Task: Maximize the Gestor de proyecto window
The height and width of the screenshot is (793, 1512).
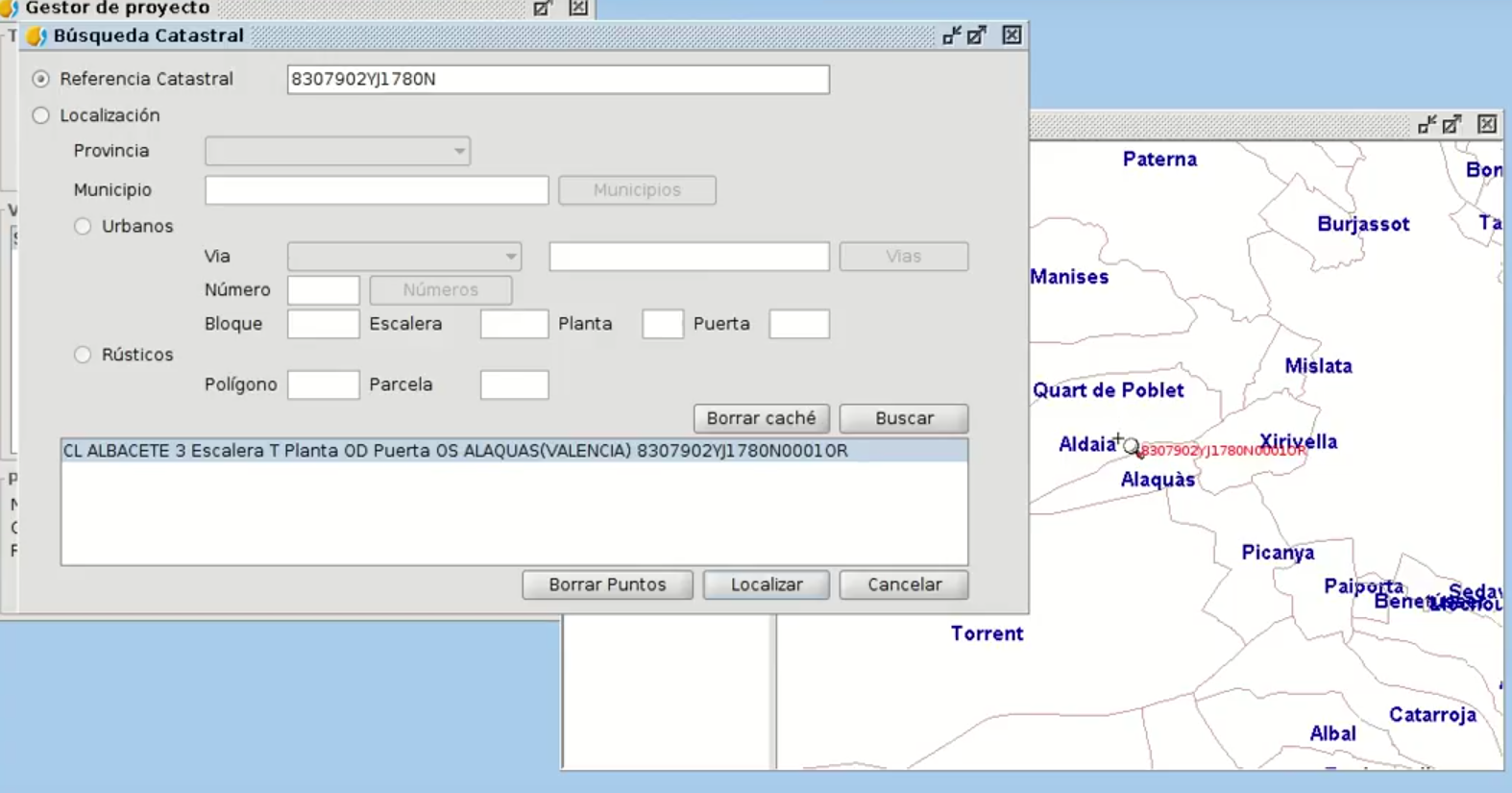Action: point(543,8)
